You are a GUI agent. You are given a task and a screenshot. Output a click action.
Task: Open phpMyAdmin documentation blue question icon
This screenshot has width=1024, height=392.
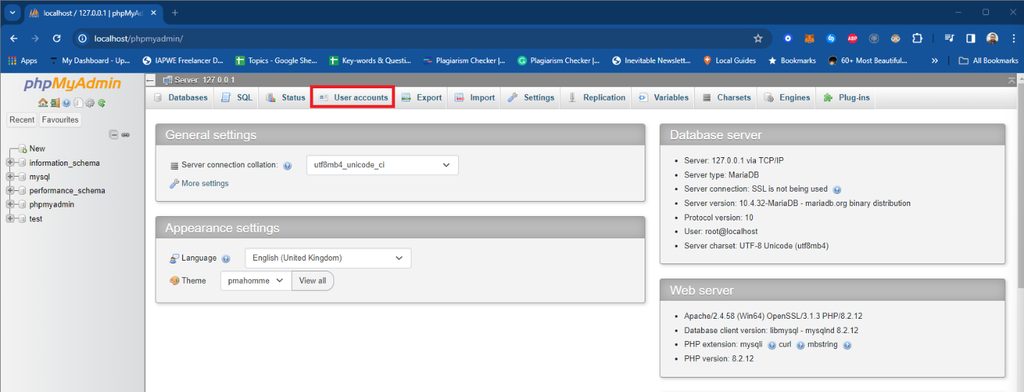[67, 103]
